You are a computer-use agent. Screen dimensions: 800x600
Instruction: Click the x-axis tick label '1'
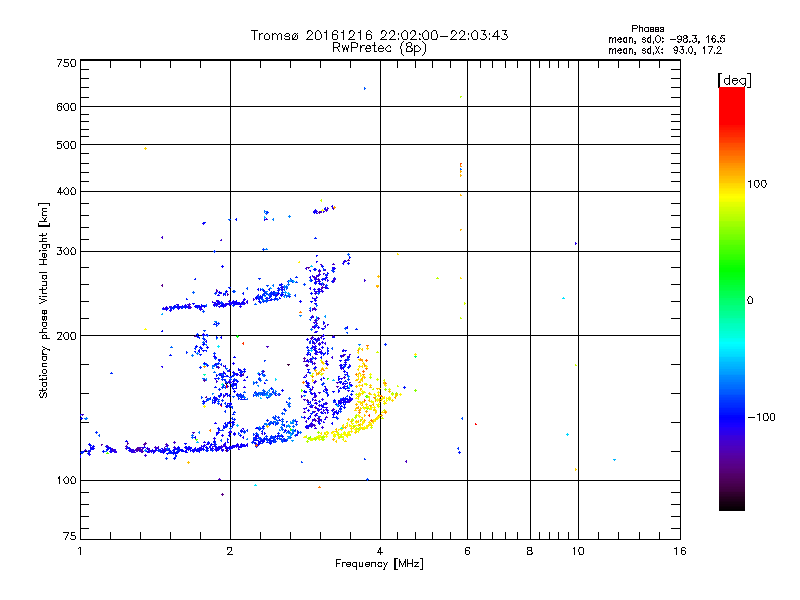pyautogui.click(x=80, y=551)
